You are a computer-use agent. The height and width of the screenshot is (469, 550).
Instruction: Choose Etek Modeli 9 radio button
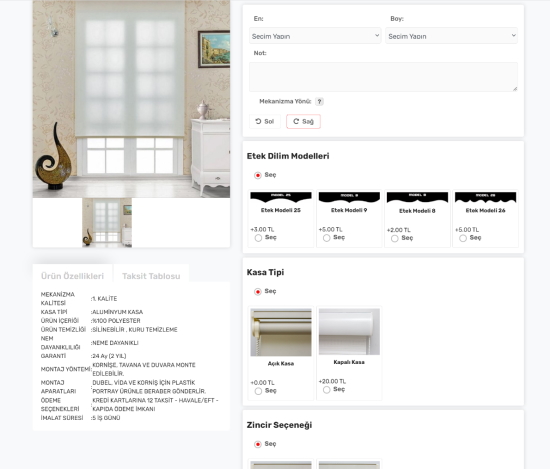tap(327, 238)
